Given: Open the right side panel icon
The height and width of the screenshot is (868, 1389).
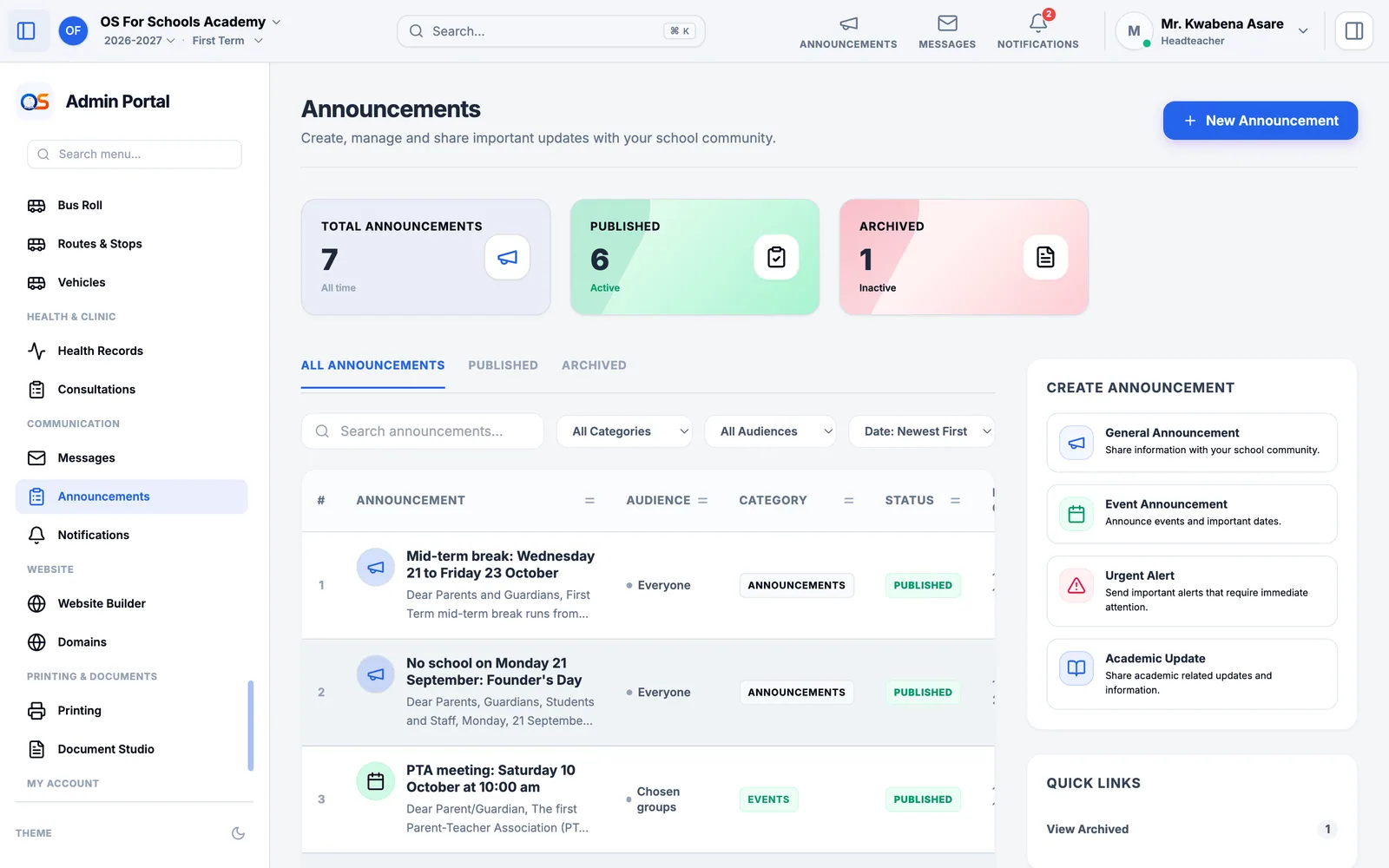Looking at the screenshot, I should point(1353,31).
